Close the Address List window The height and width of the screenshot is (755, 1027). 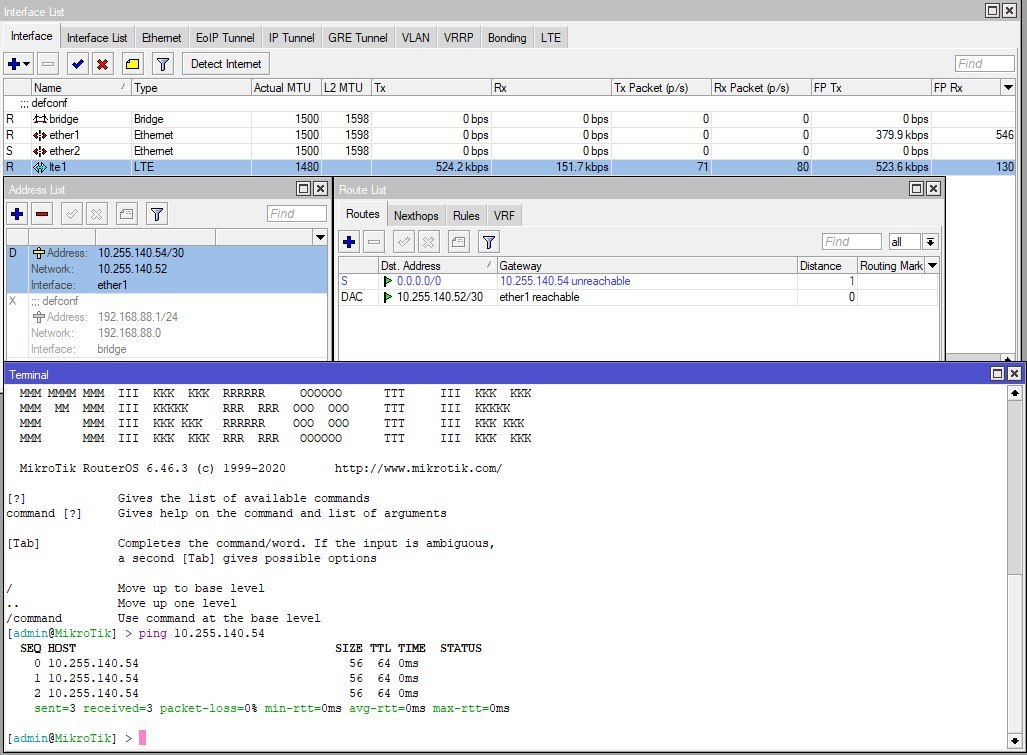(320, 189)
